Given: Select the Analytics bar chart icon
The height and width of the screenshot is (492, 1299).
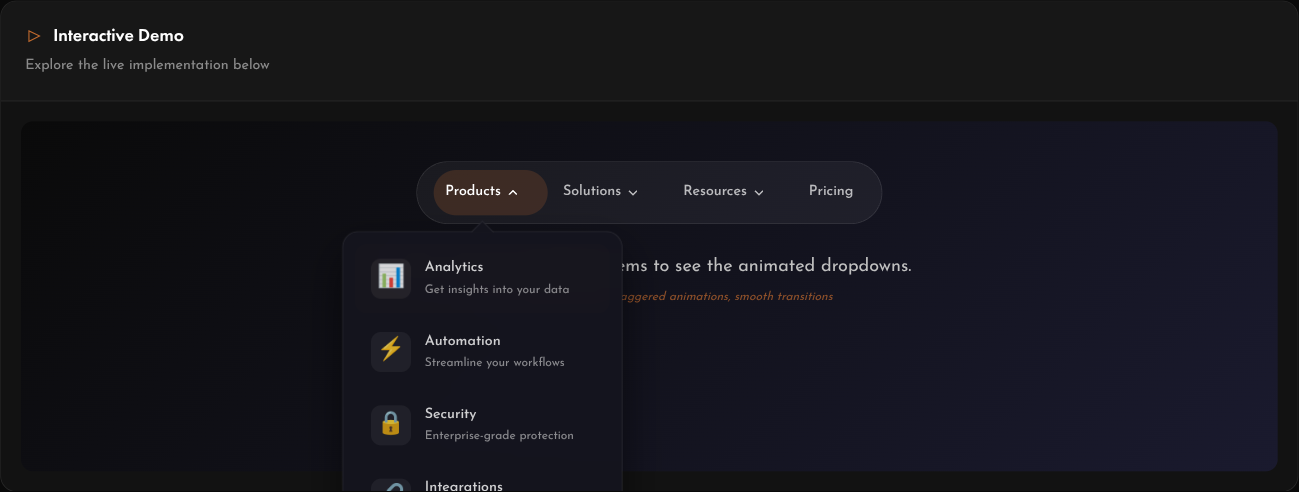Looking at the screenshot, I should point(391,277).
